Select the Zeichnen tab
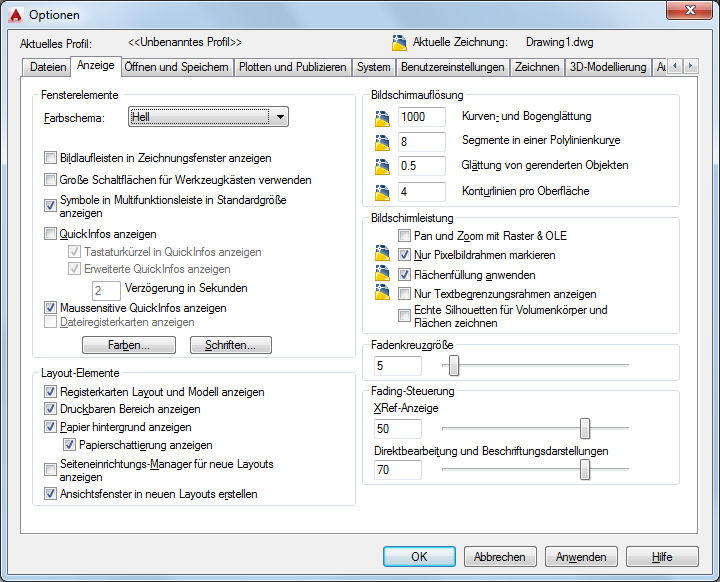 point(536,67)
